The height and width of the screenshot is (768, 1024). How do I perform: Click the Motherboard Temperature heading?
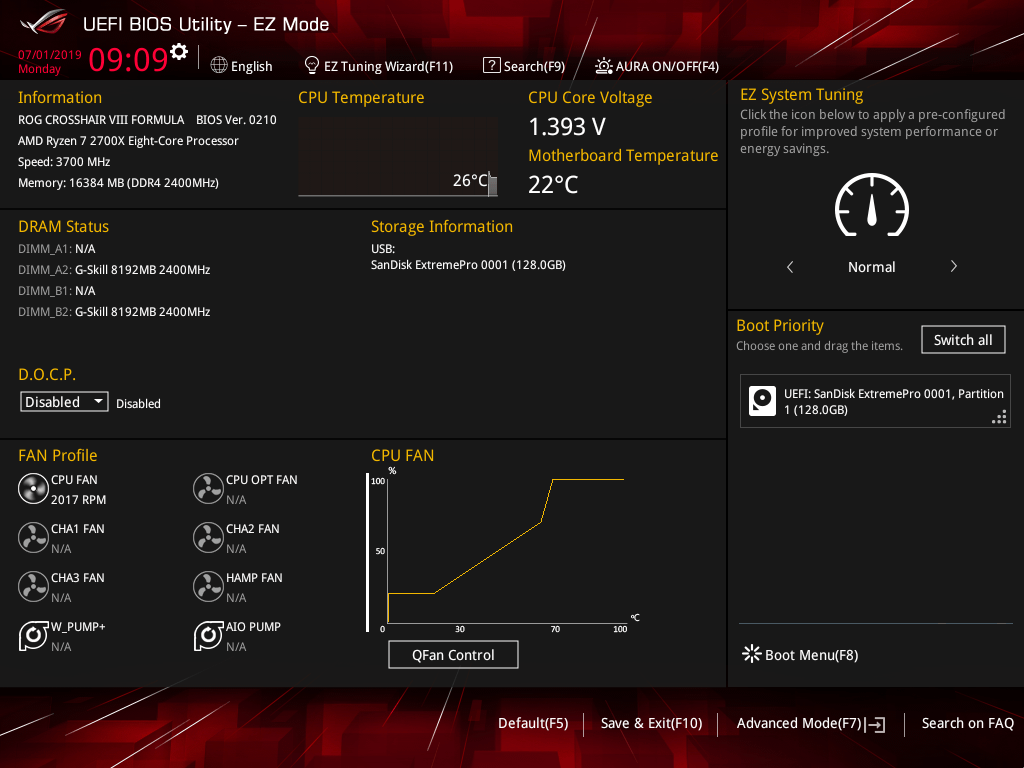coord(623,155)
